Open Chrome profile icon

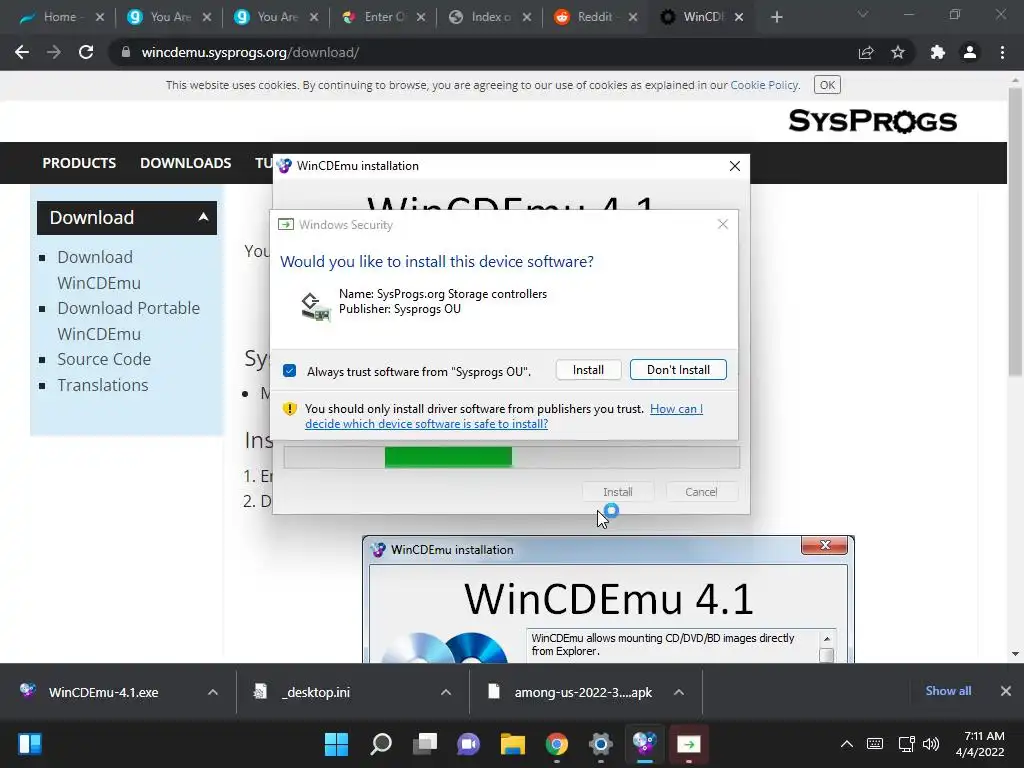click(x=970, y=52)
